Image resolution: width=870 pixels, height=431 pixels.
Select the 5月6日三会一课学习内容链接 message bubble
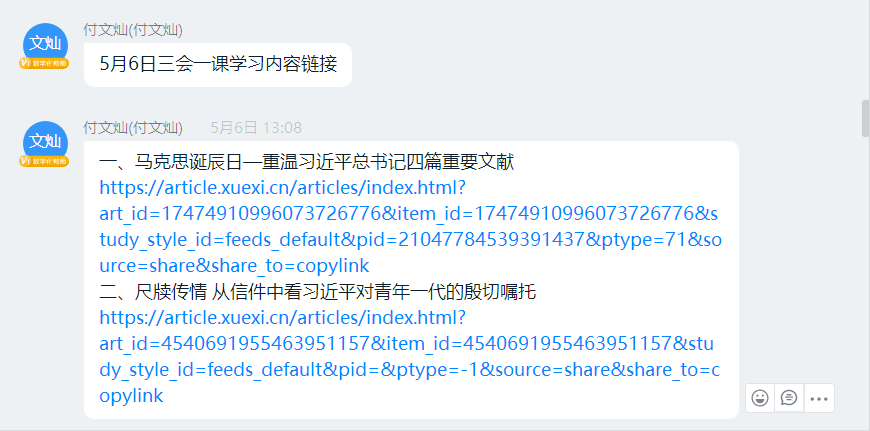[218, 65]
